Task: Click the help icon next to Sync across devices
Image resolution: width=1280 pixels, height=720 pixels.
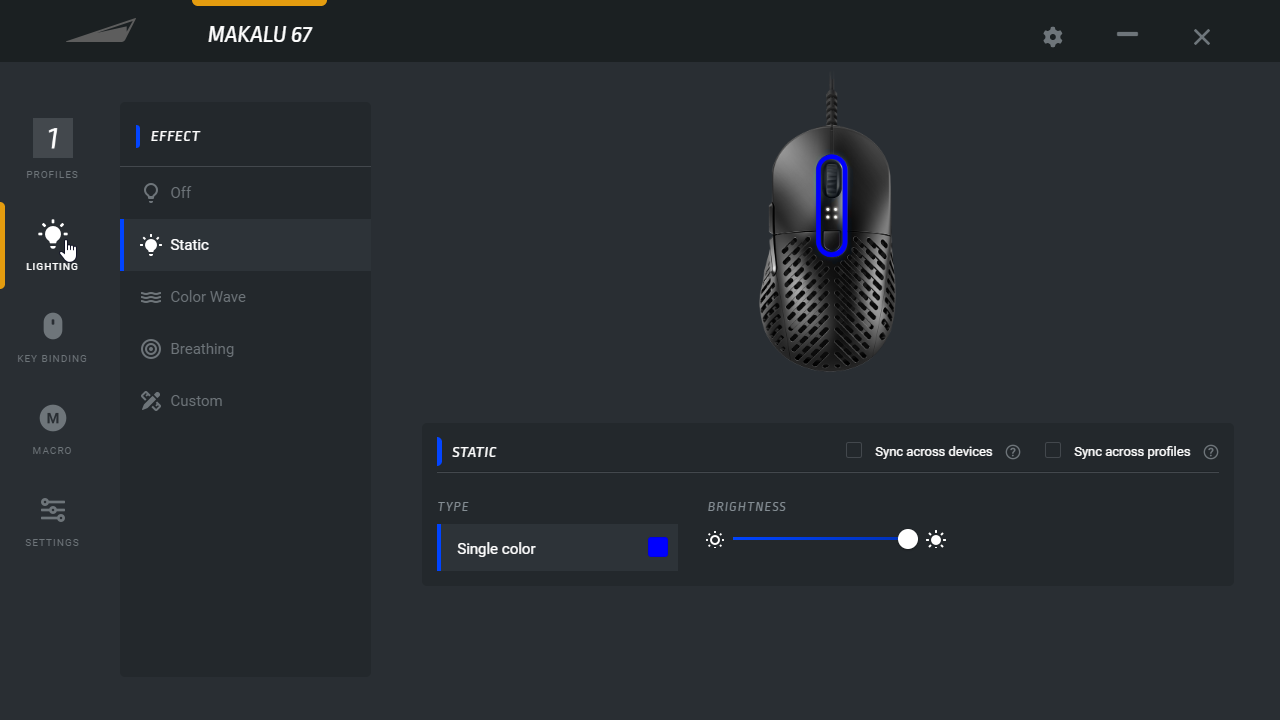Action: tap(1013, 452)
